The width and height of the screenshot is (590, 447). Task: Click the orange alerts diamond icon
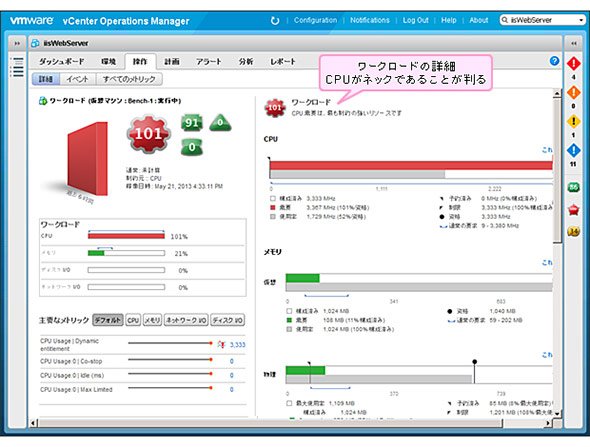[573, 92]
